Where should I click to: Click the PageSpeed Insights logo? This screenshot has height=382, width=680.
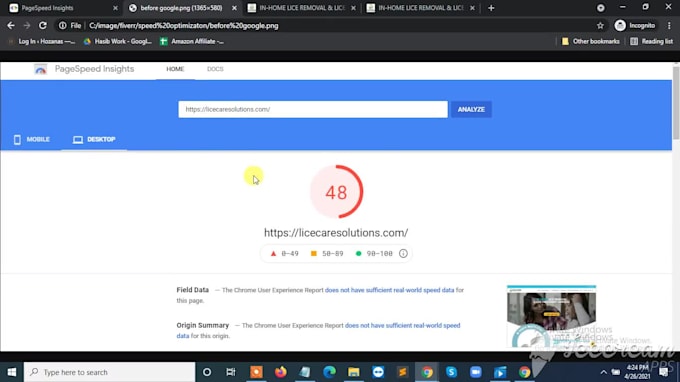[40, 69]
